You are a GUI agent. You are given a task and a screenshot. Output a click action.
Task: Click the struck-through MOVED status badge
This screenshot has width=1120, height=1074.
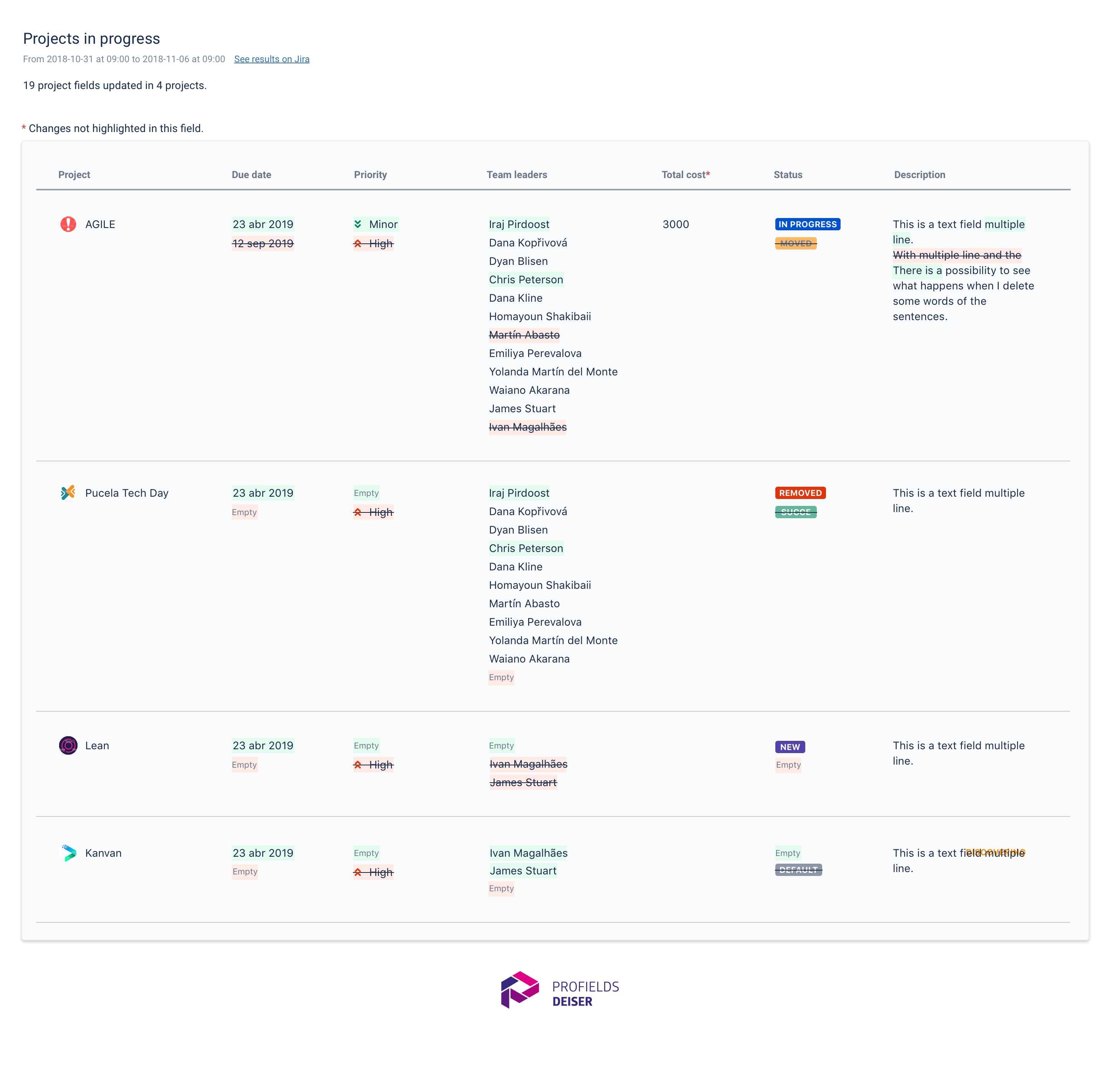coord(795,243)
